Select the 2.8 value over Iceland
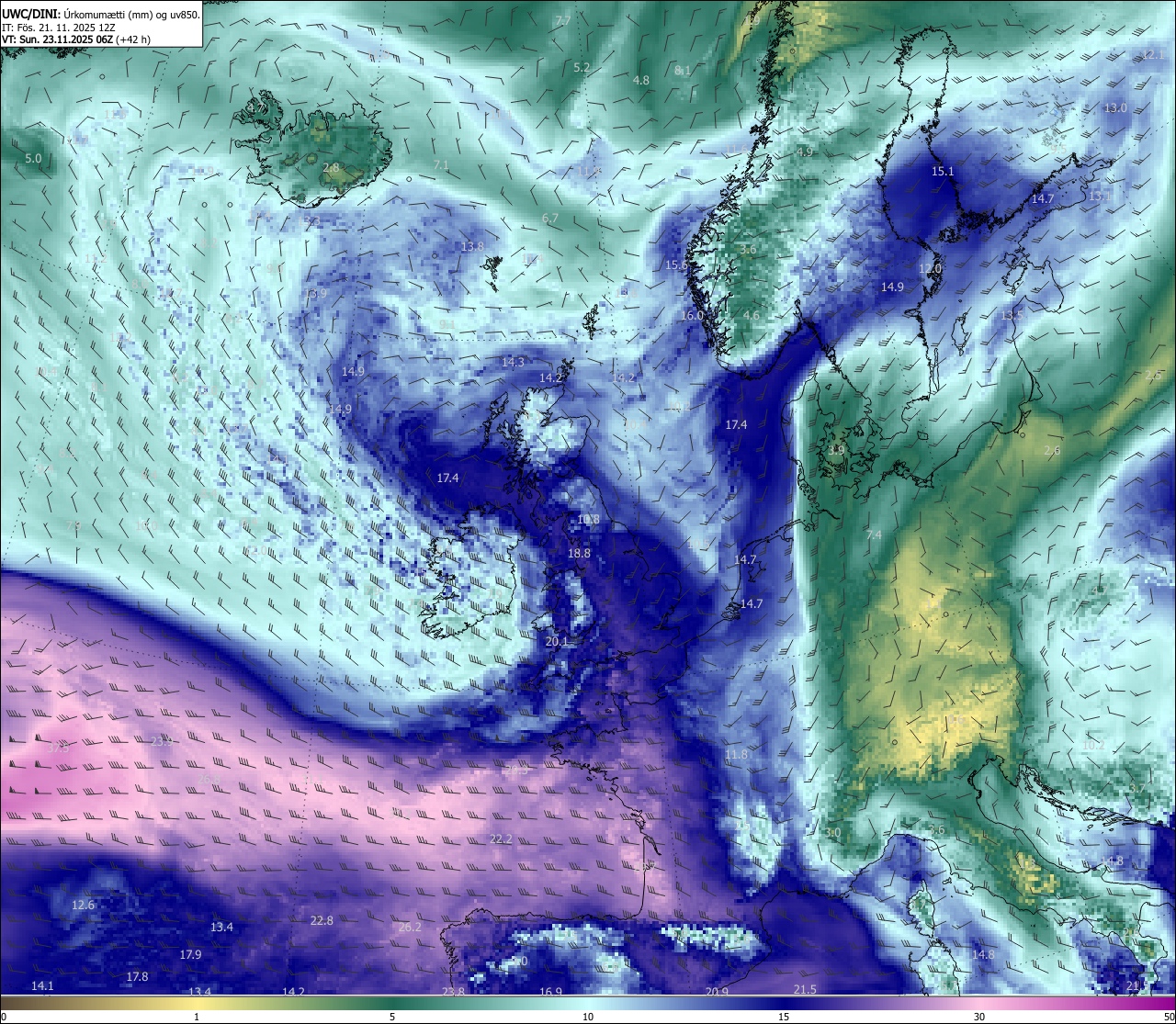This screenshot has height=1024, width=1176. click(332, 168)
